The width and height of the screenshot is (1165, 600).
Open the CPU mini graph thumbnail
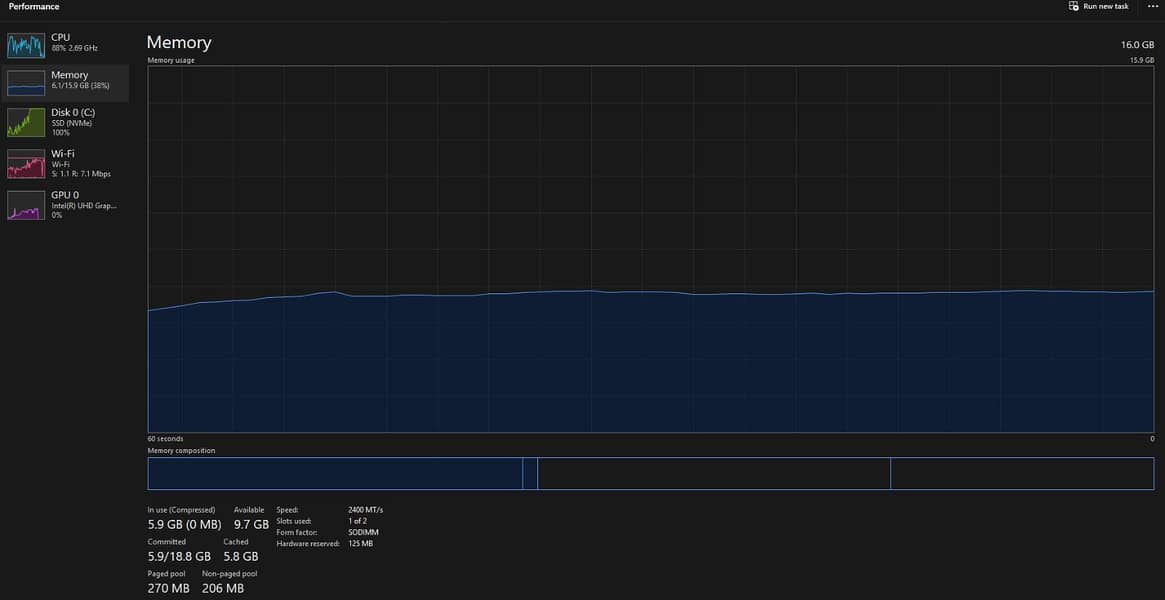[26, 45]
